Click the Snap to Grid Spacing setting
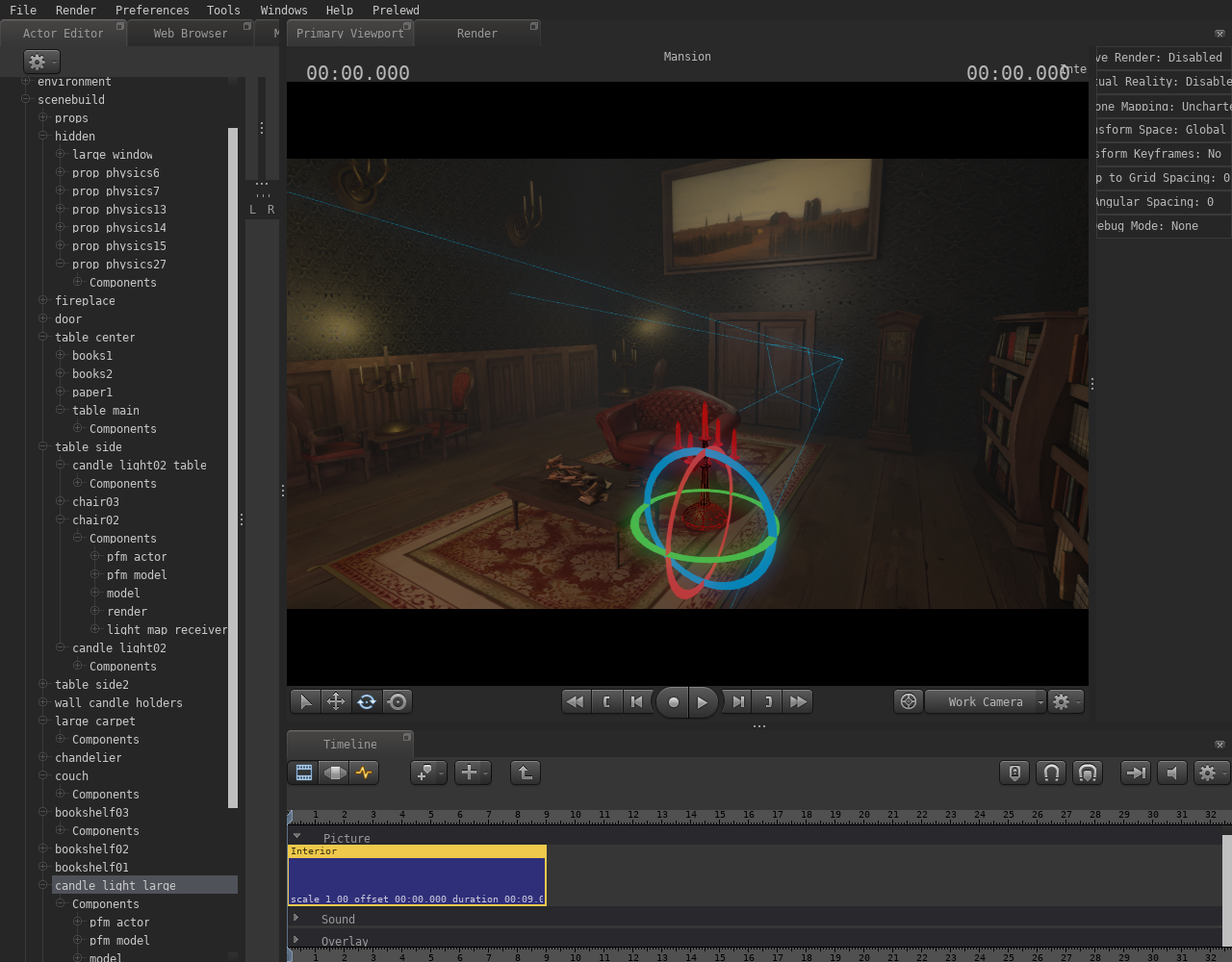This screenshot has width=1232, height=962. (1164, 178)
